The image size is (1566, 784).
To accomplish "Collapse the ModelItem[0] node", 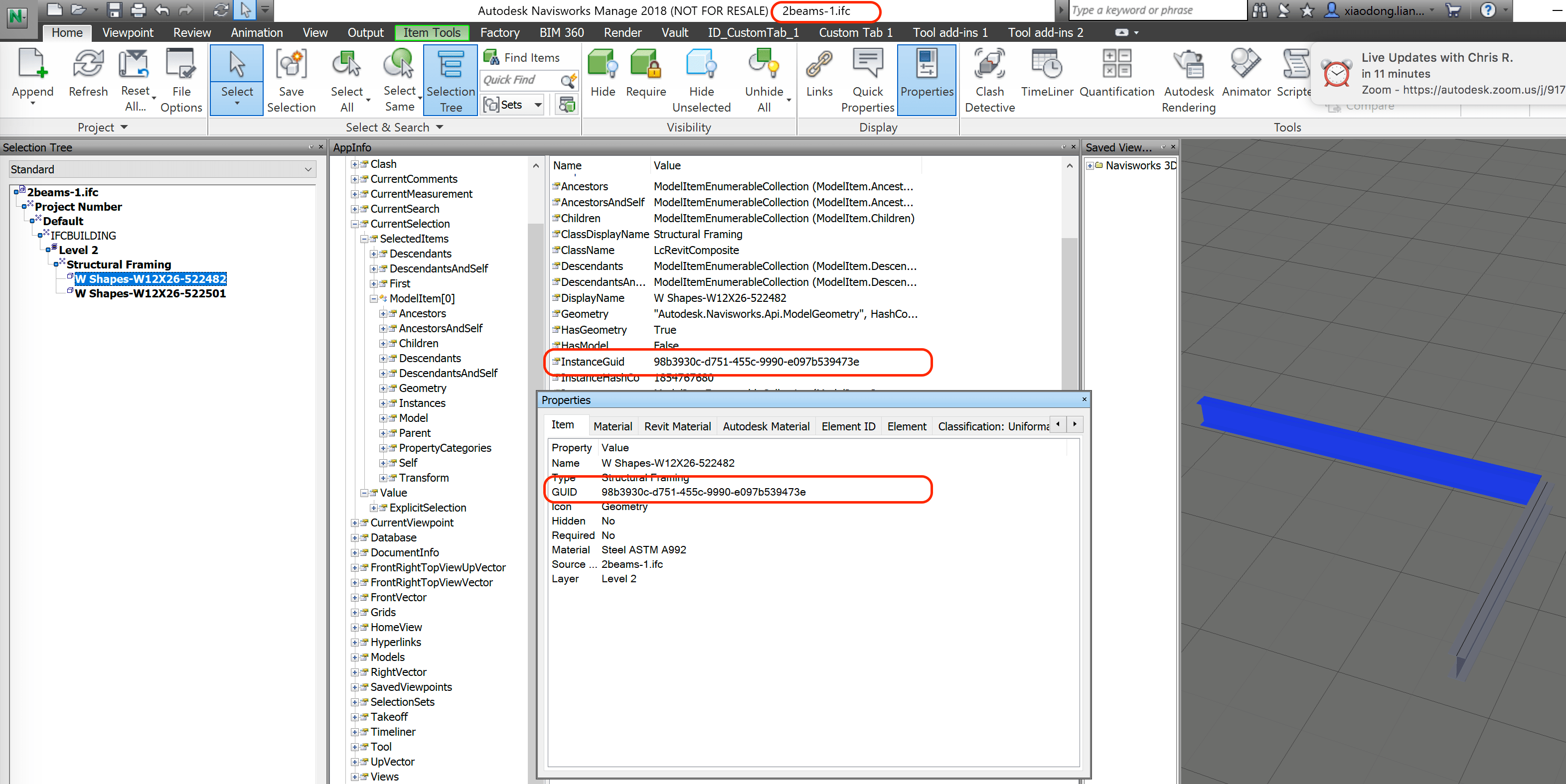I will tap(373, 299).
